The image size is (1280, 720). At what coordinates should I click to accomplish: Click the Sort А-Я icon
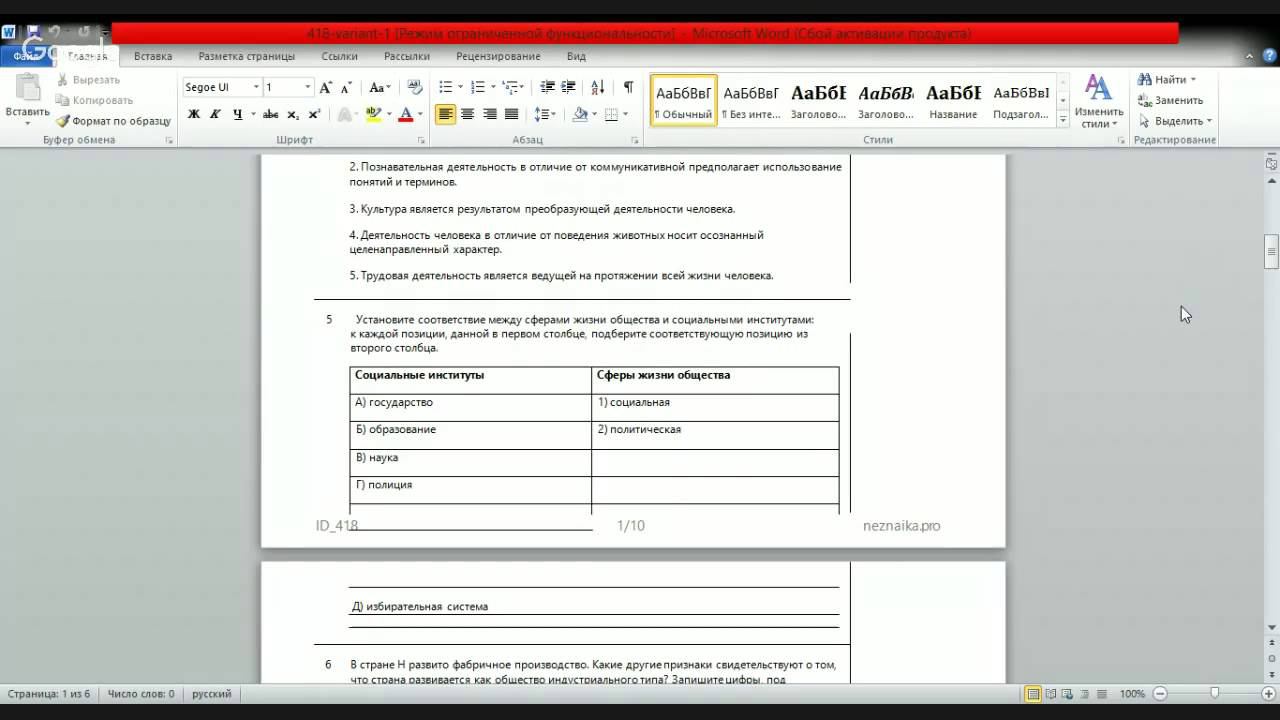pyautogui.click(x=598, y=87)
